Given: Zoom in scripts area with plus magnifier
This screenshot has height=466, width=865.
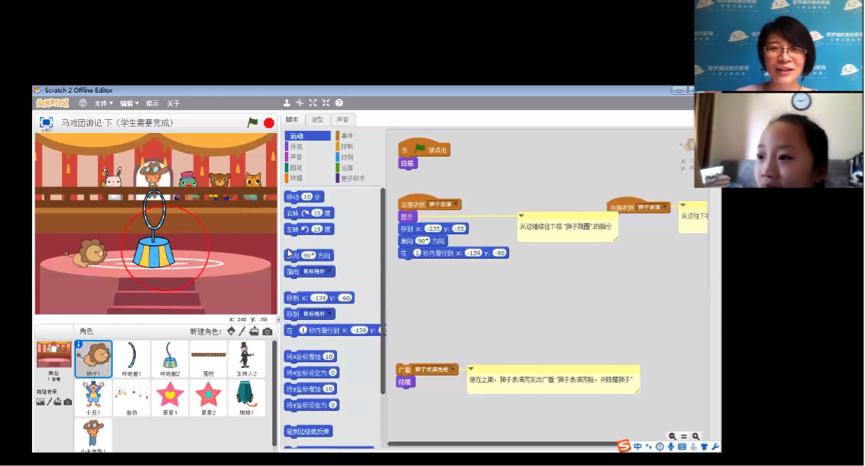Looking at the screenshot, I should click(x=696, y=436).
